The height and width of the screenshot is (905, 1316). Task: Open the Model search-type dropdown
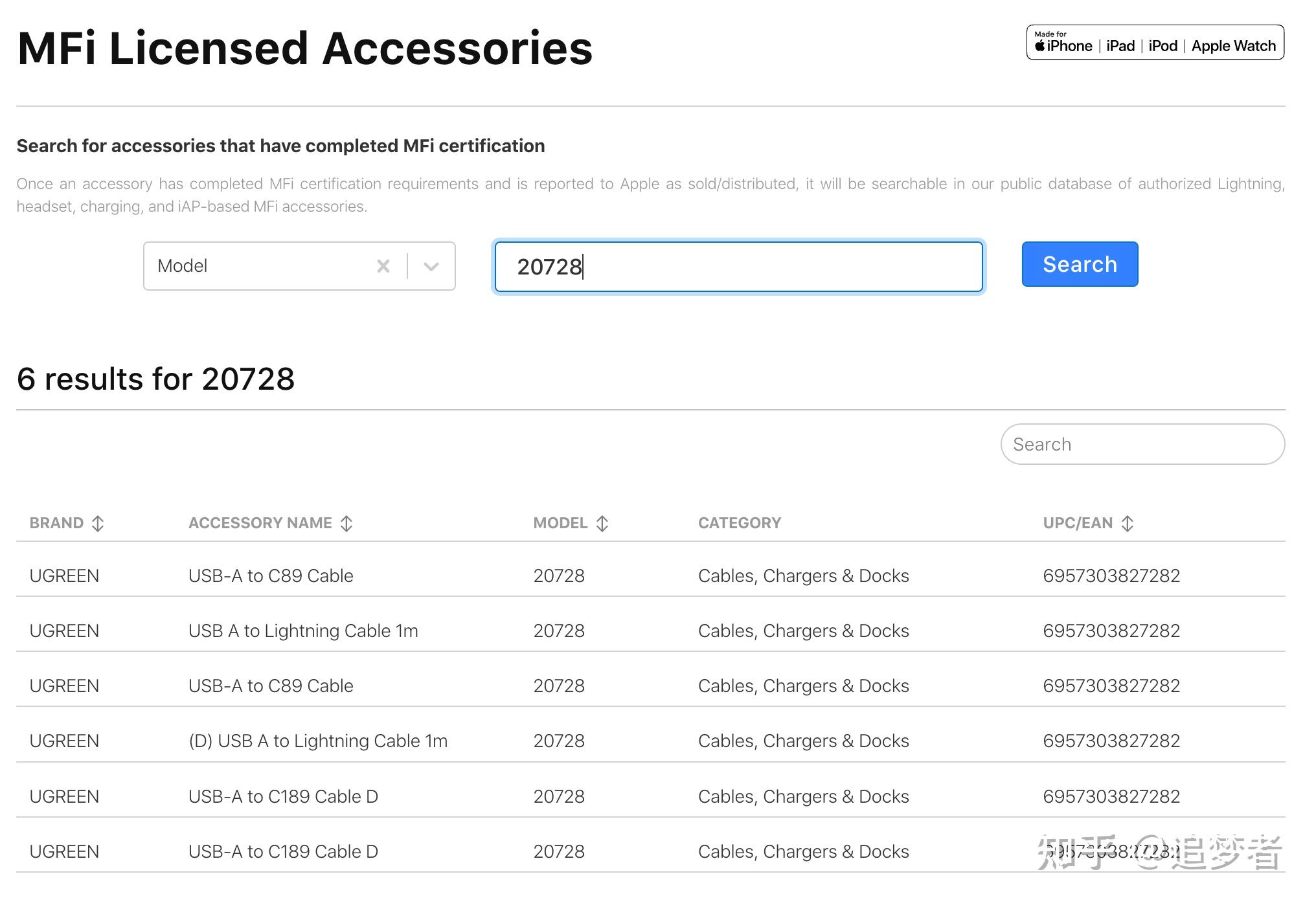(x=431, y=266)
